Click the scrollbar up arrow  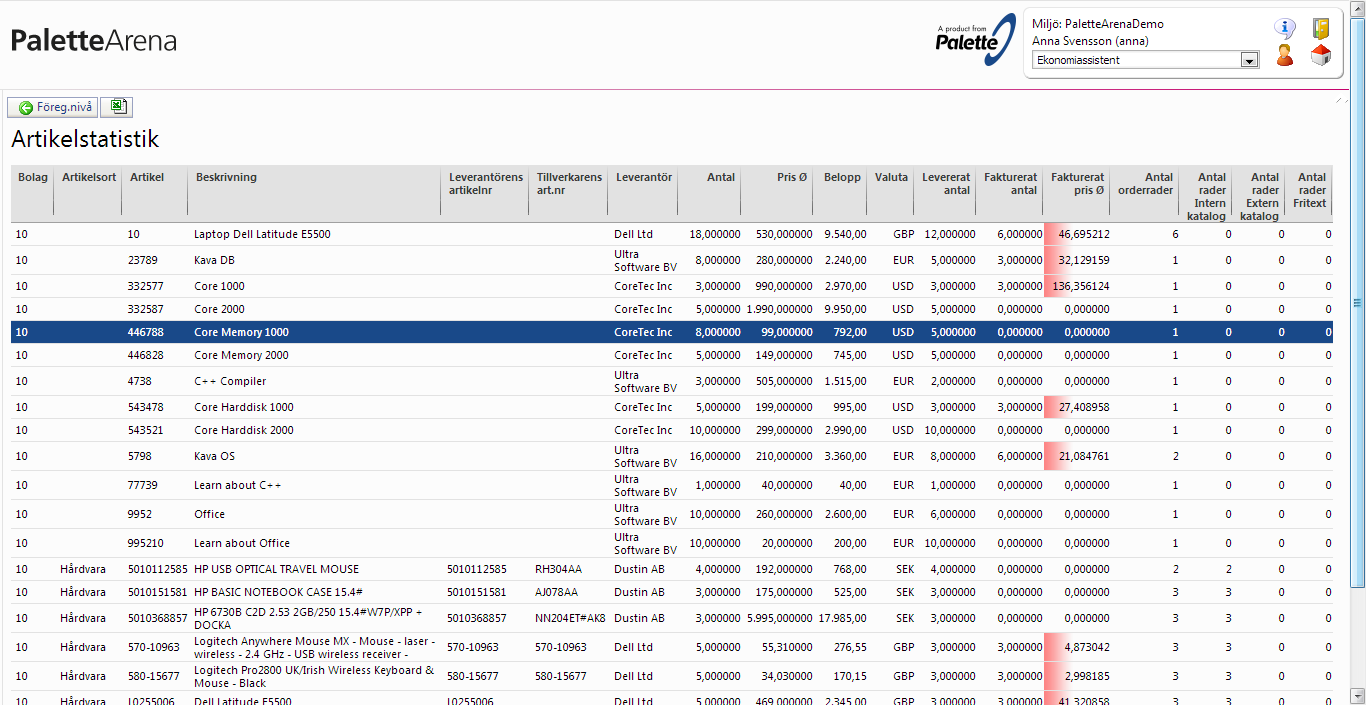tap(1357, 7)
